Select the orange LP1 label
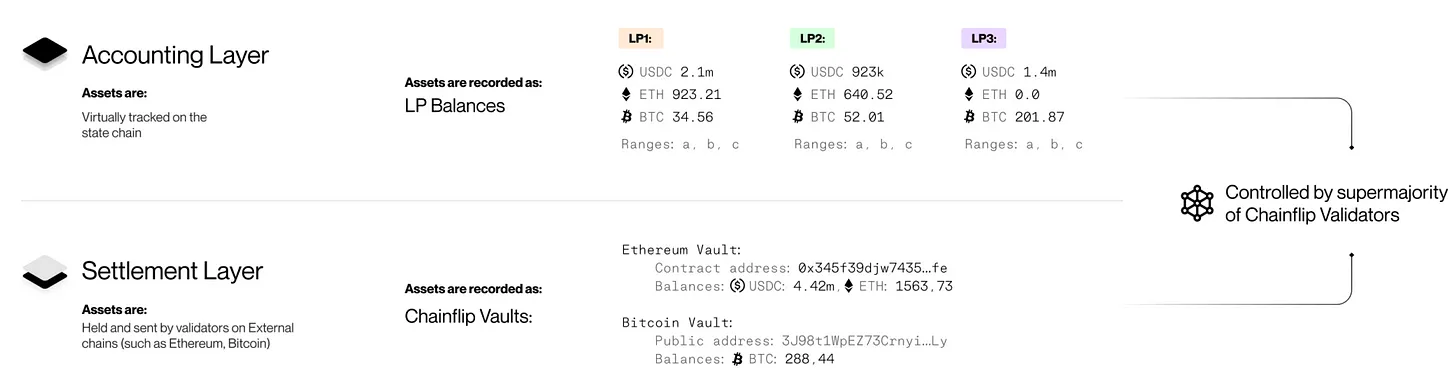This screenshot has width=1456, height=383. tap(641, 39)
